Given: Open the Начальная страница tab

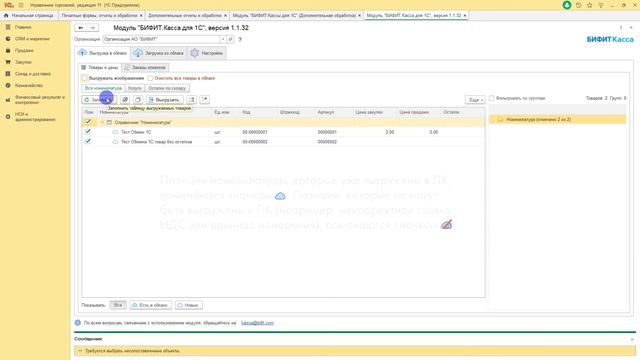Looking at the screenshot, I should (29, 16).
